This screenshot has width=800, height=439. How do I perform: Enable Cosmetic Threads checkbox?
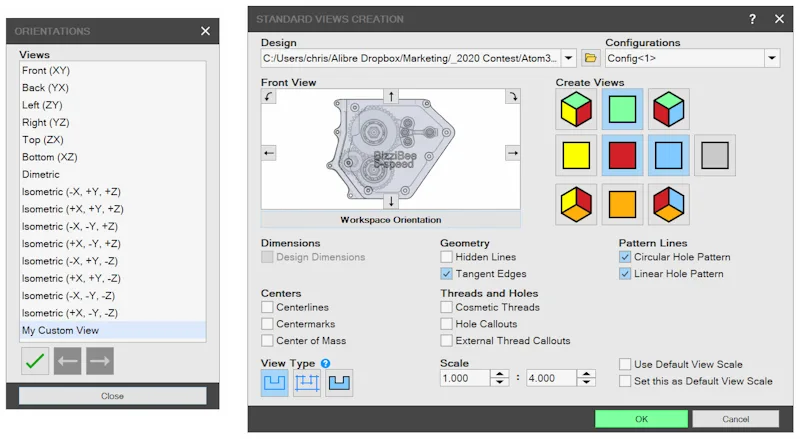[446, 307]
